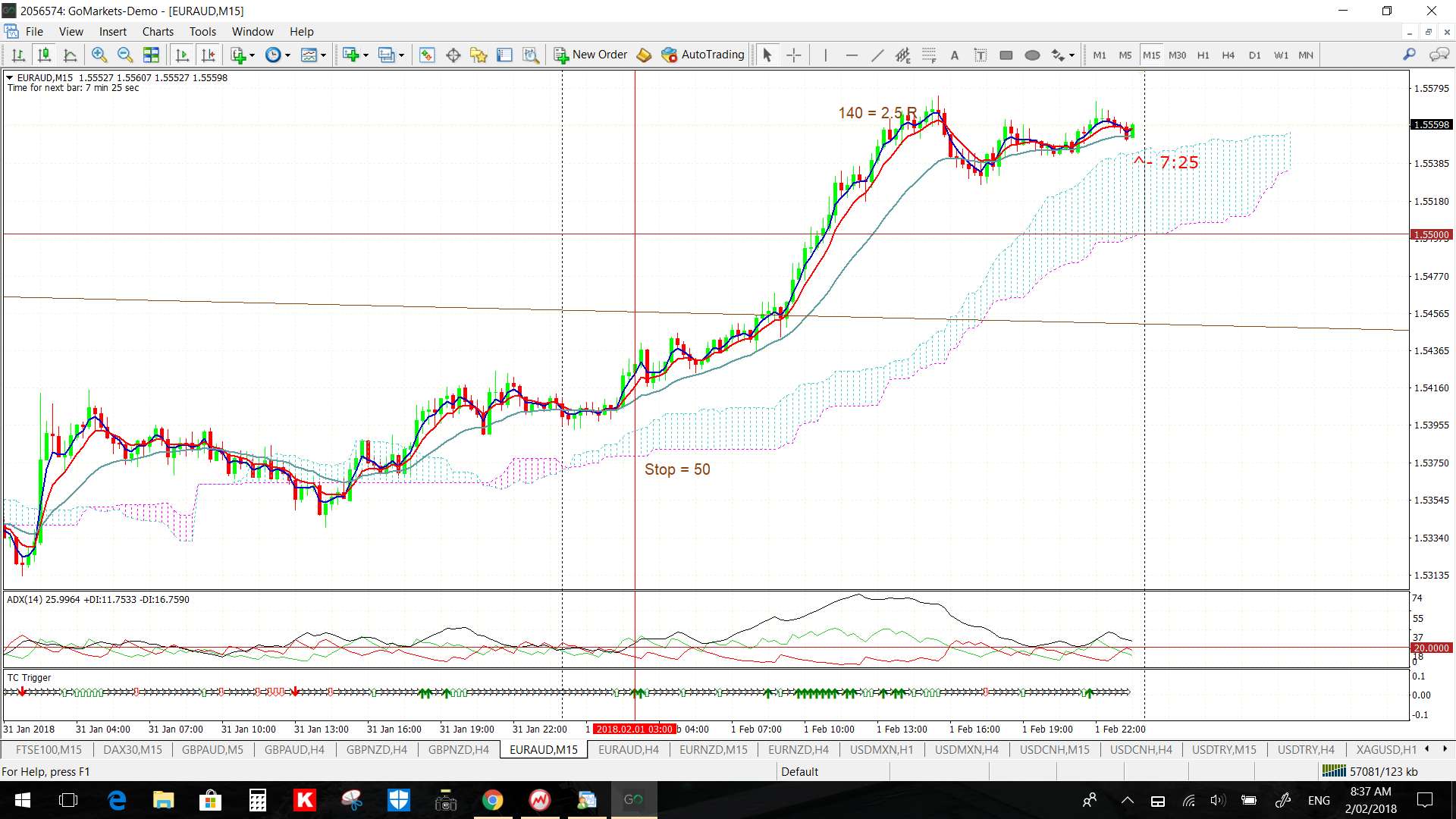Click the connection status 57081/123 kb
The height and width of the screenshot is (819, 1456).
1370,771
